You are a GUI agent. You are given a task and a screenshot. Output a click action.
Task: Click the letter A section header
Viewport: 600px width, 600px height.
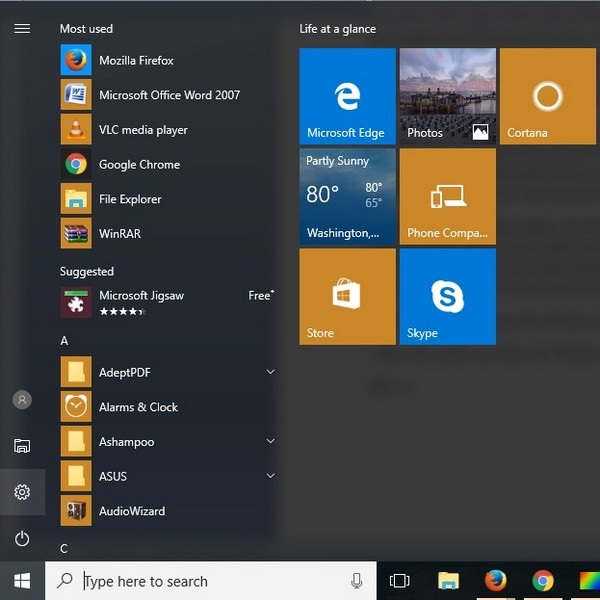click(x=64, y=341)
